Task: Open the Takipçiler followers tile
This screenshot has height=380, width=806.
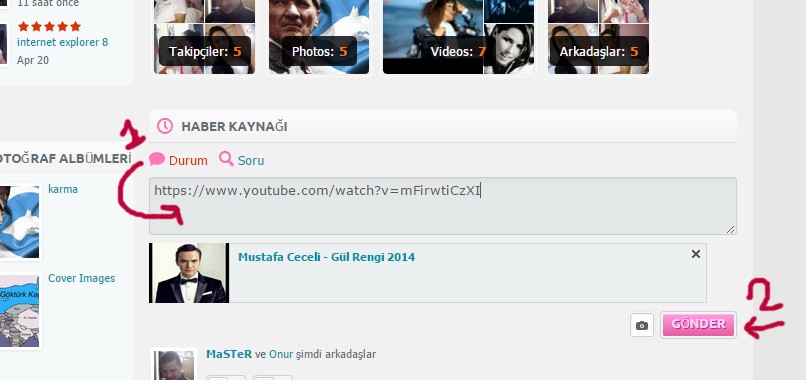Action: pos(205,37)
